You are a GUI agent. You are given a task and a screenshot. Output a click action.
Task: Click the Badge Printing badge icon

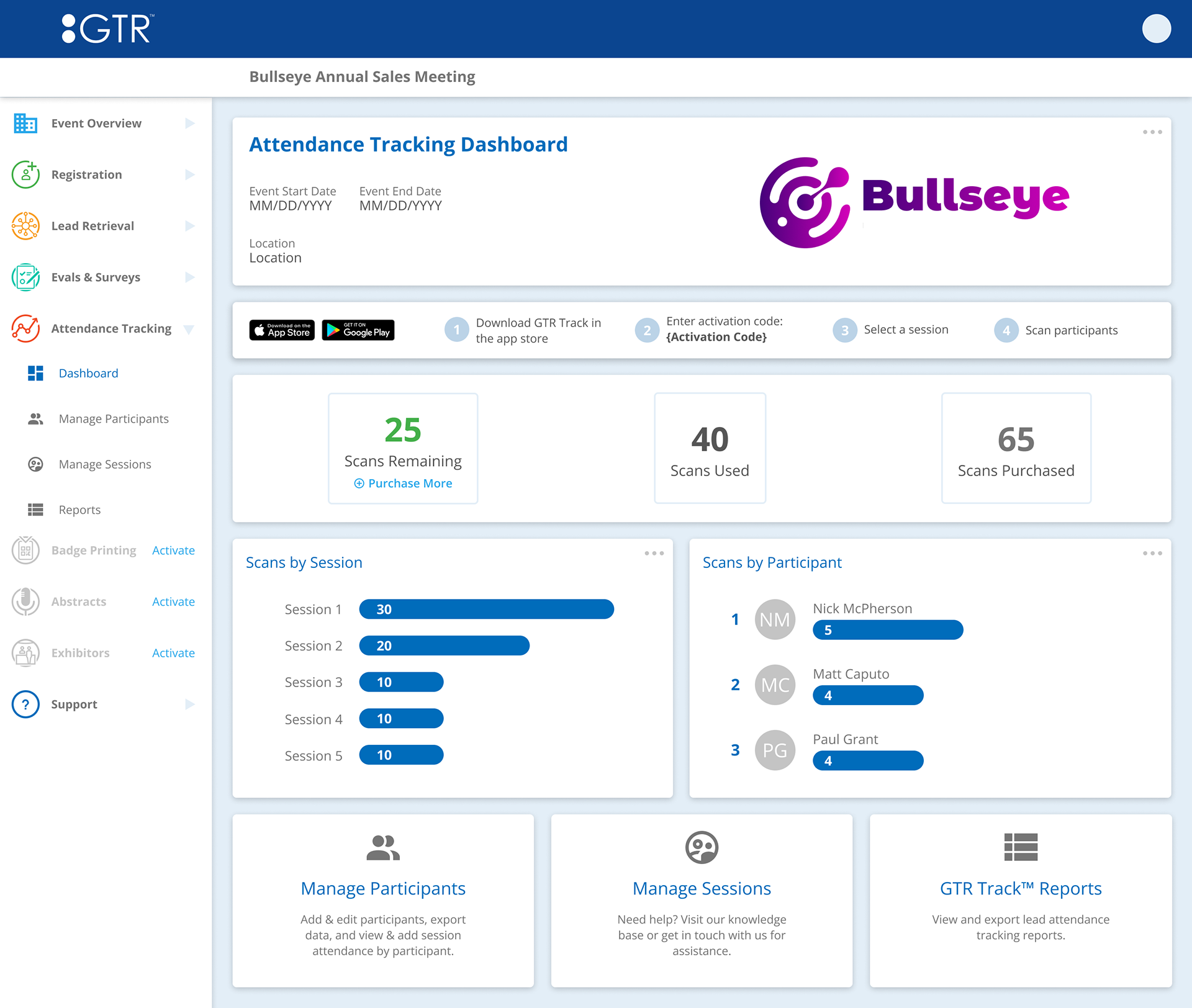(25, 551)
